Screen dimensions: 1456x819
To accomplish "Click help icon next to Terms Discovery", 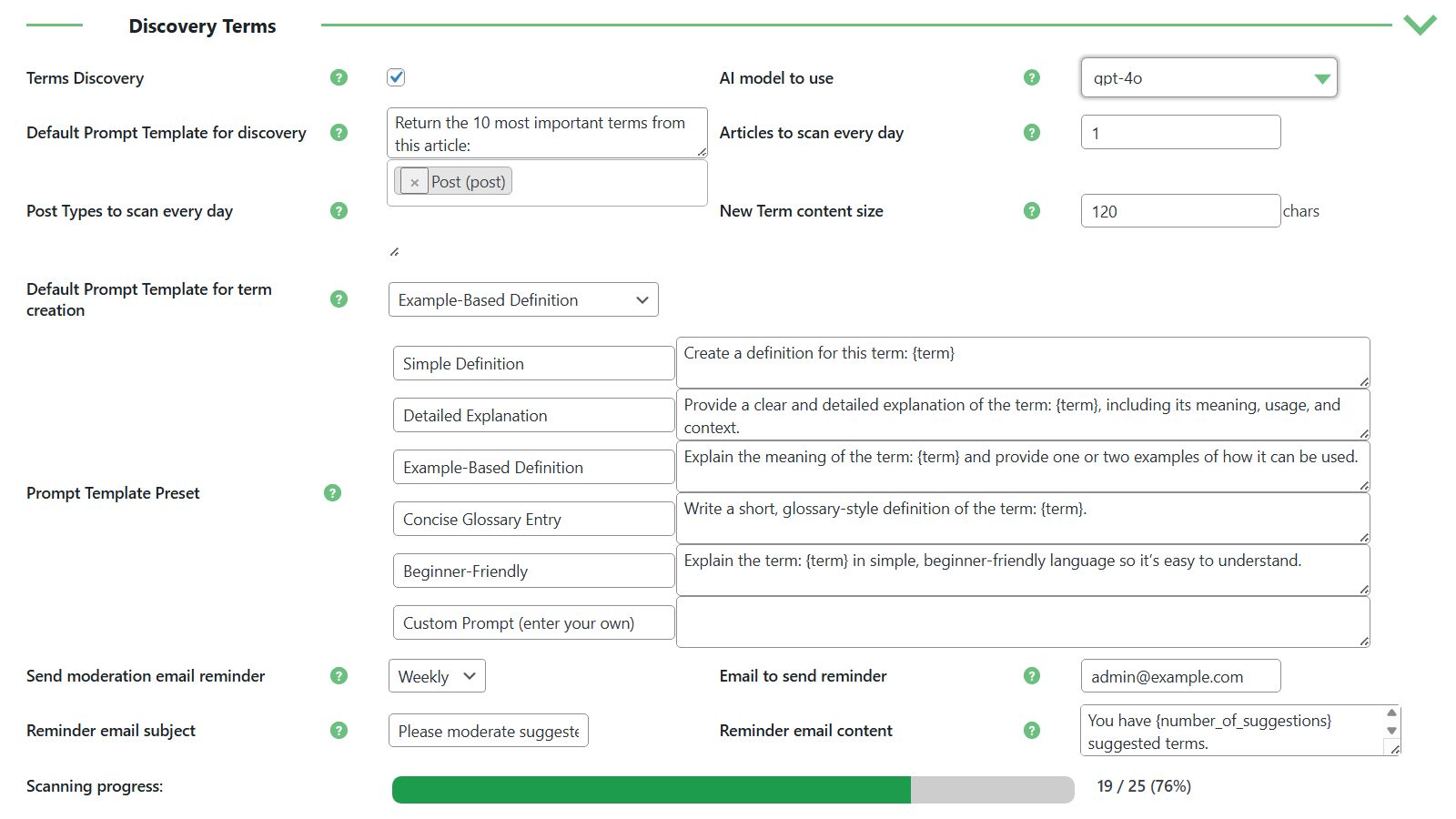I will (x=339, y=77).
